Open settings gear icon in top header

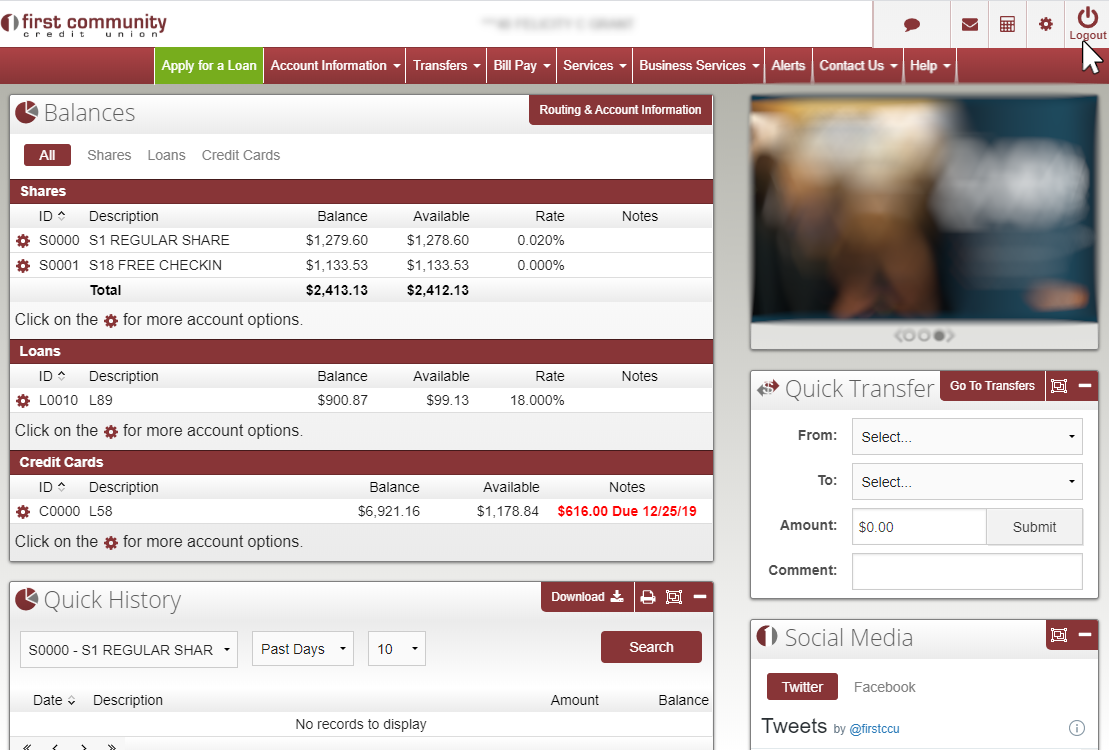[x=1045, y=25]
